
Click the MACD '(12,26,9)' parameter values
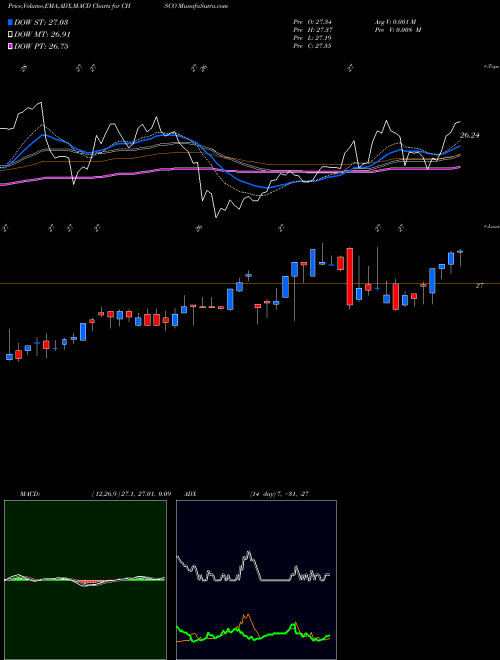click(x=131, y=494)
